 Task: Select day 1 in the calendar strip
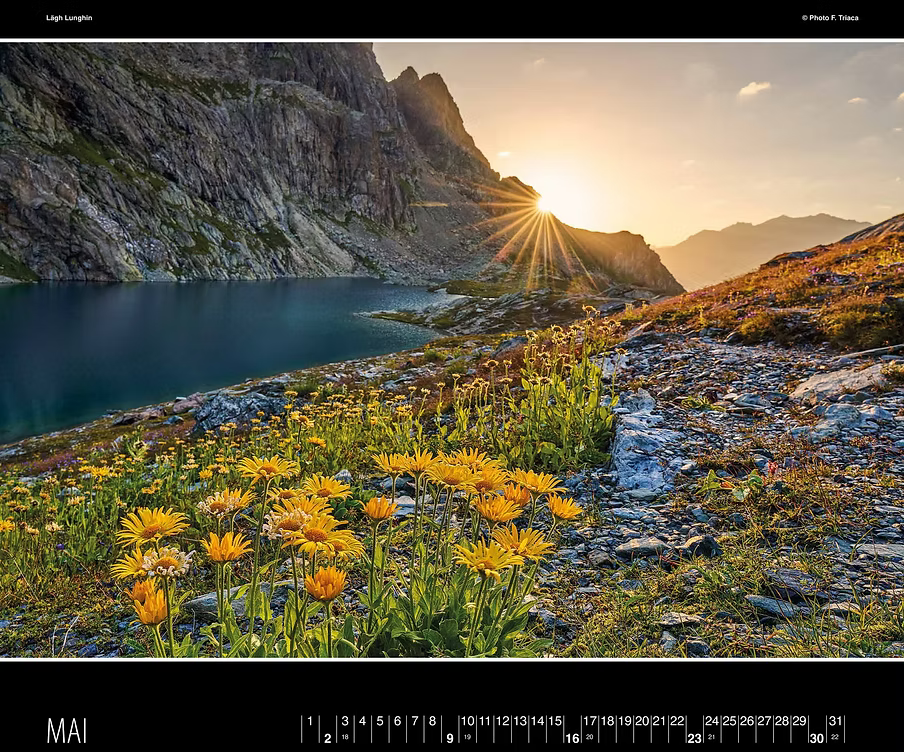click(x=310, y=721)
